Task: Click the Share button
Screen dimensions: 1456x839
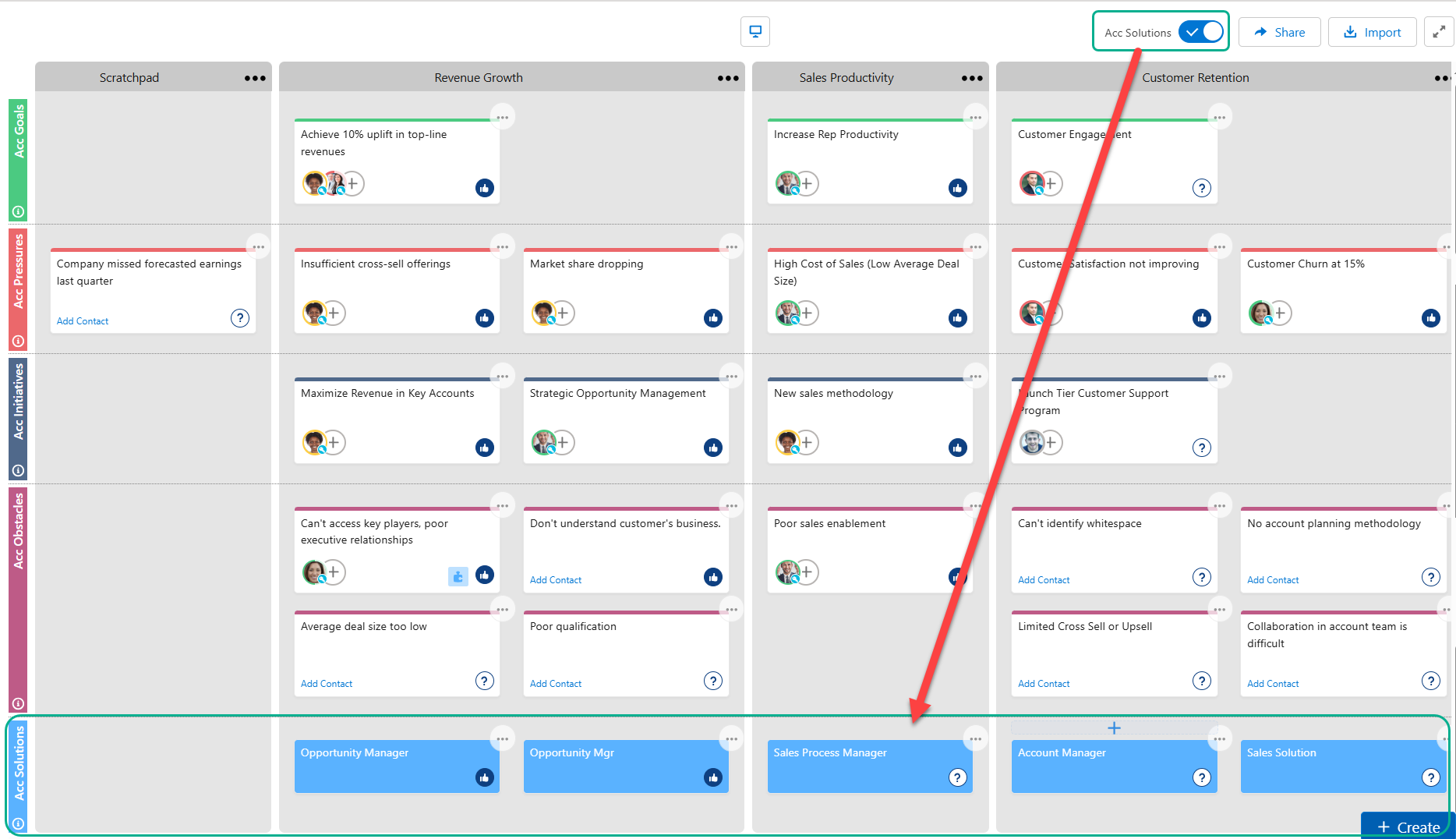Action: coord(1279,32)
